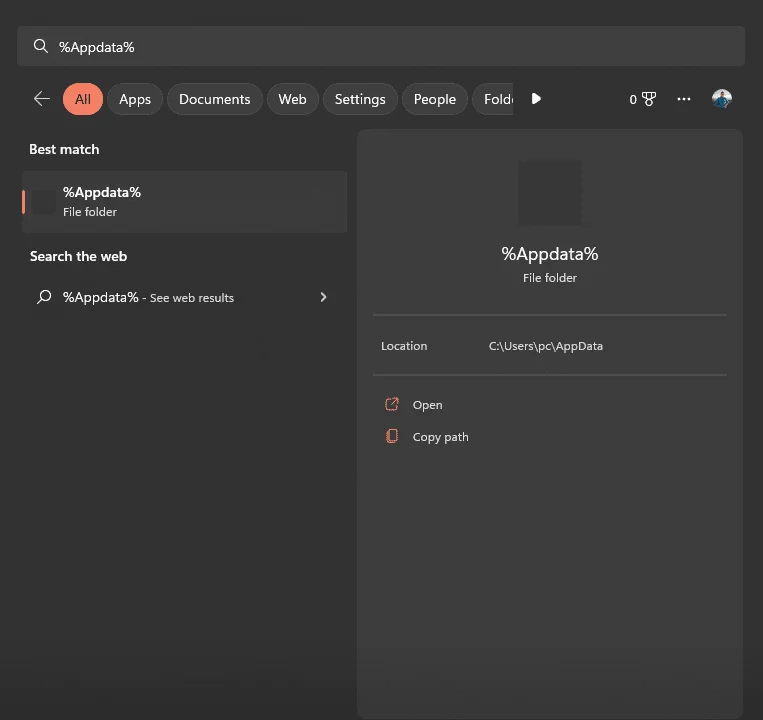The height and width of the screenshot is (720, 763).
Task: Click the magnifier icon in the search bar
Action: pos(41,47)
